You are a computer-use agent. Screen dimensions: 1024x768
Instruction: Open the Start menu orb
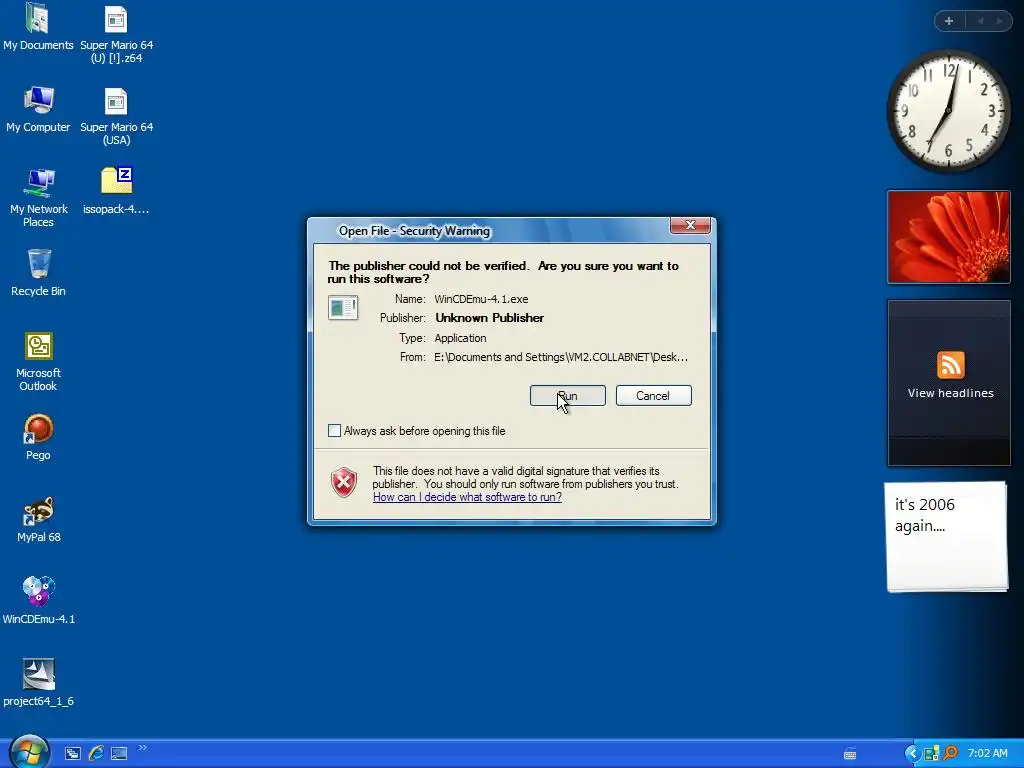pos(29,752)
